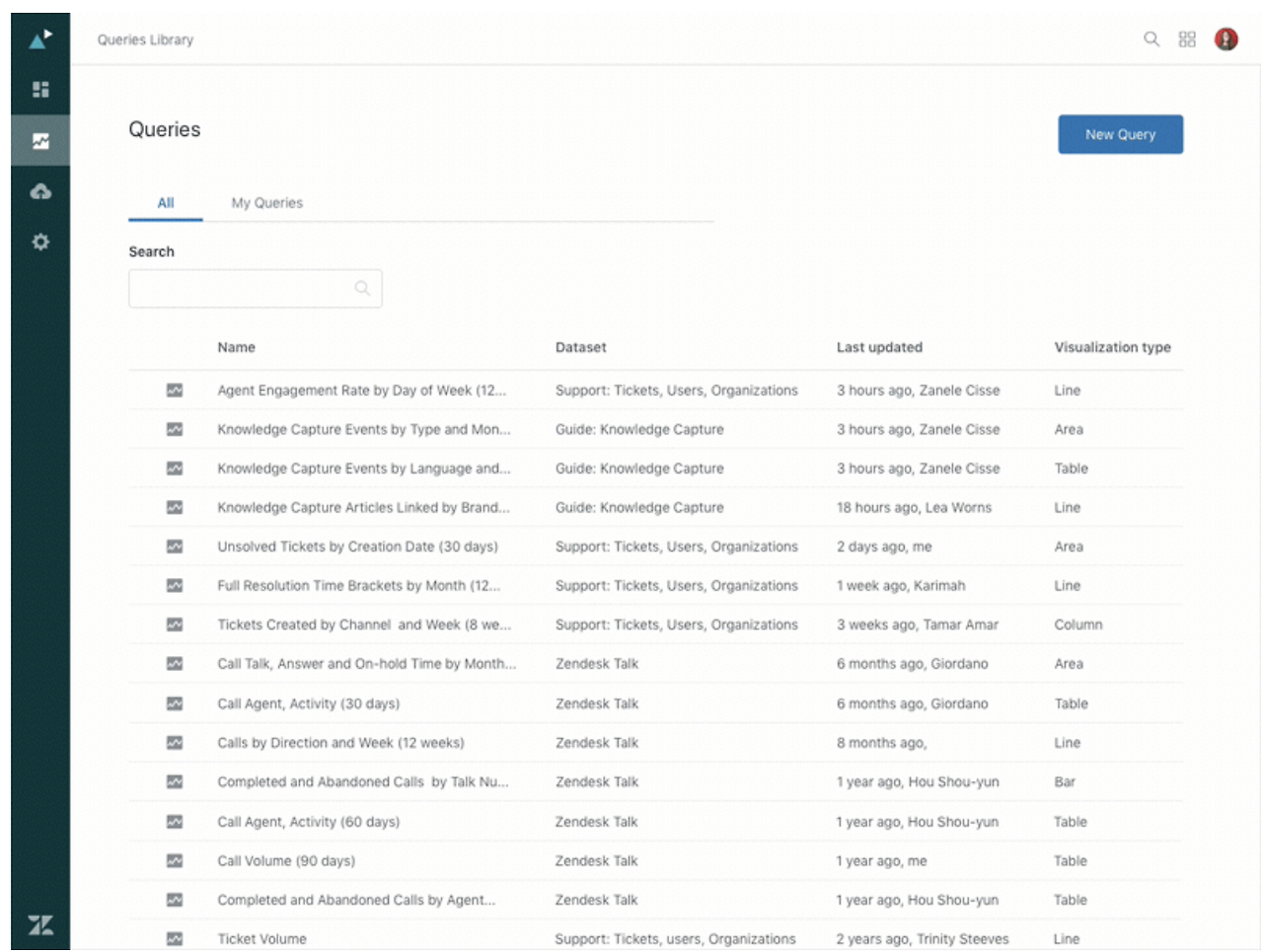Sort by the Last updated column header
This screenshot has width=1263, height=952.
pos(880,347)
